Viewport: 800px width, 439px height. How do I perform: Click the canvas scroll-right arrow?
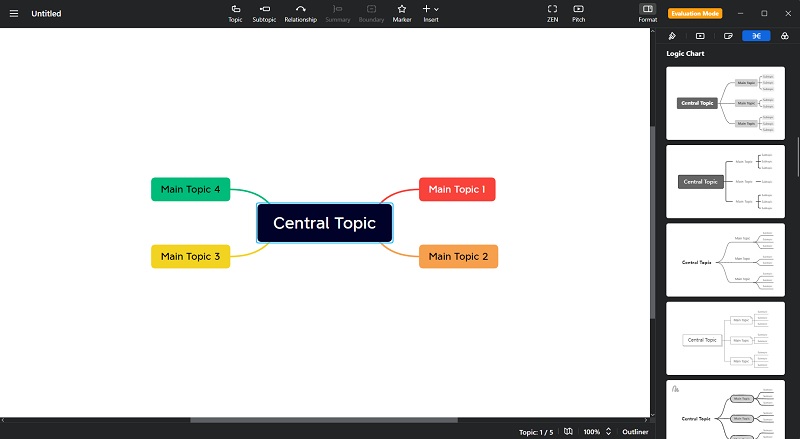[x=646, y=420]
